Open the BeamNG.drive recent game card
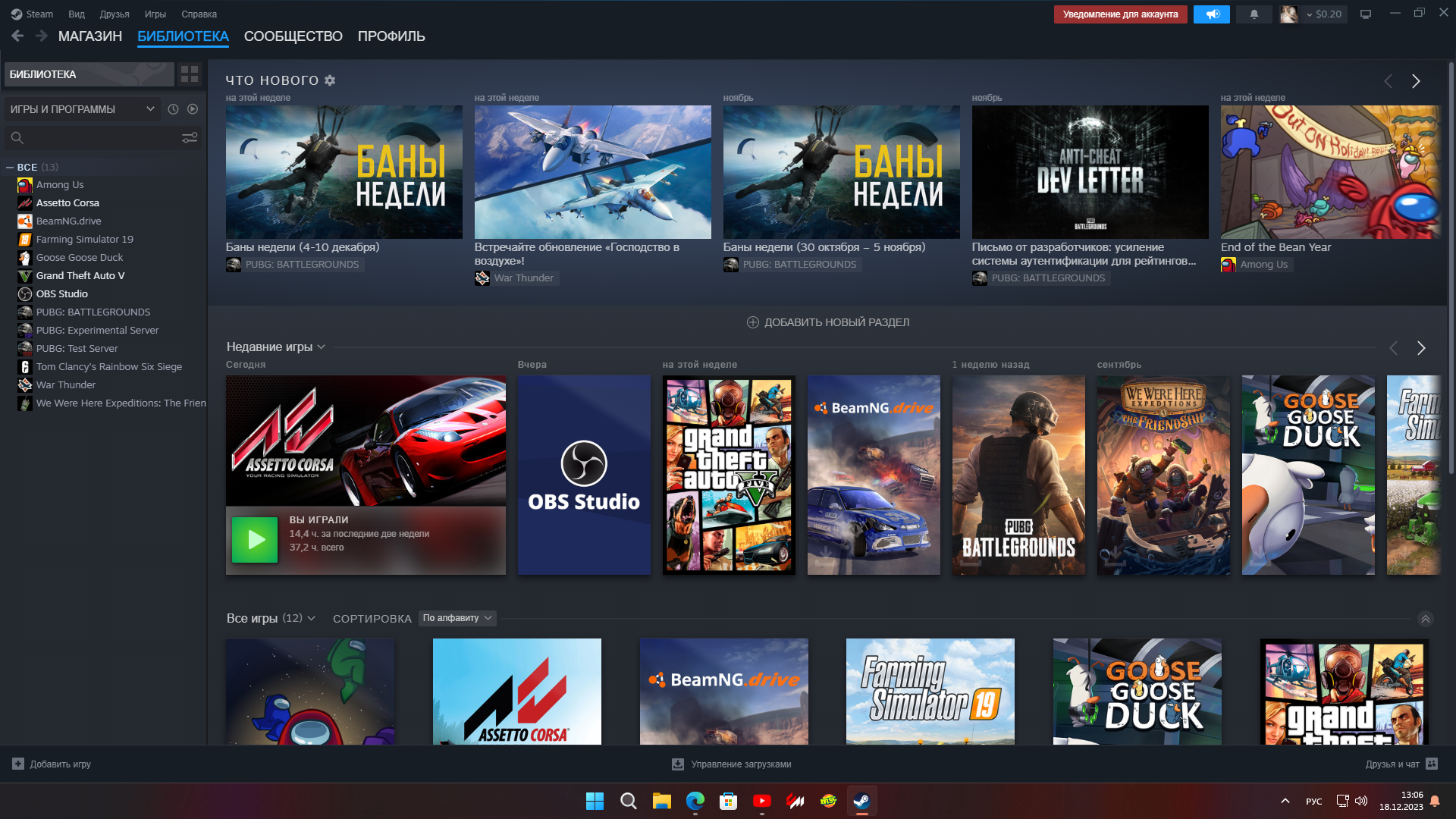Viewport: 1456px width, 819px height. click(874, 475)
